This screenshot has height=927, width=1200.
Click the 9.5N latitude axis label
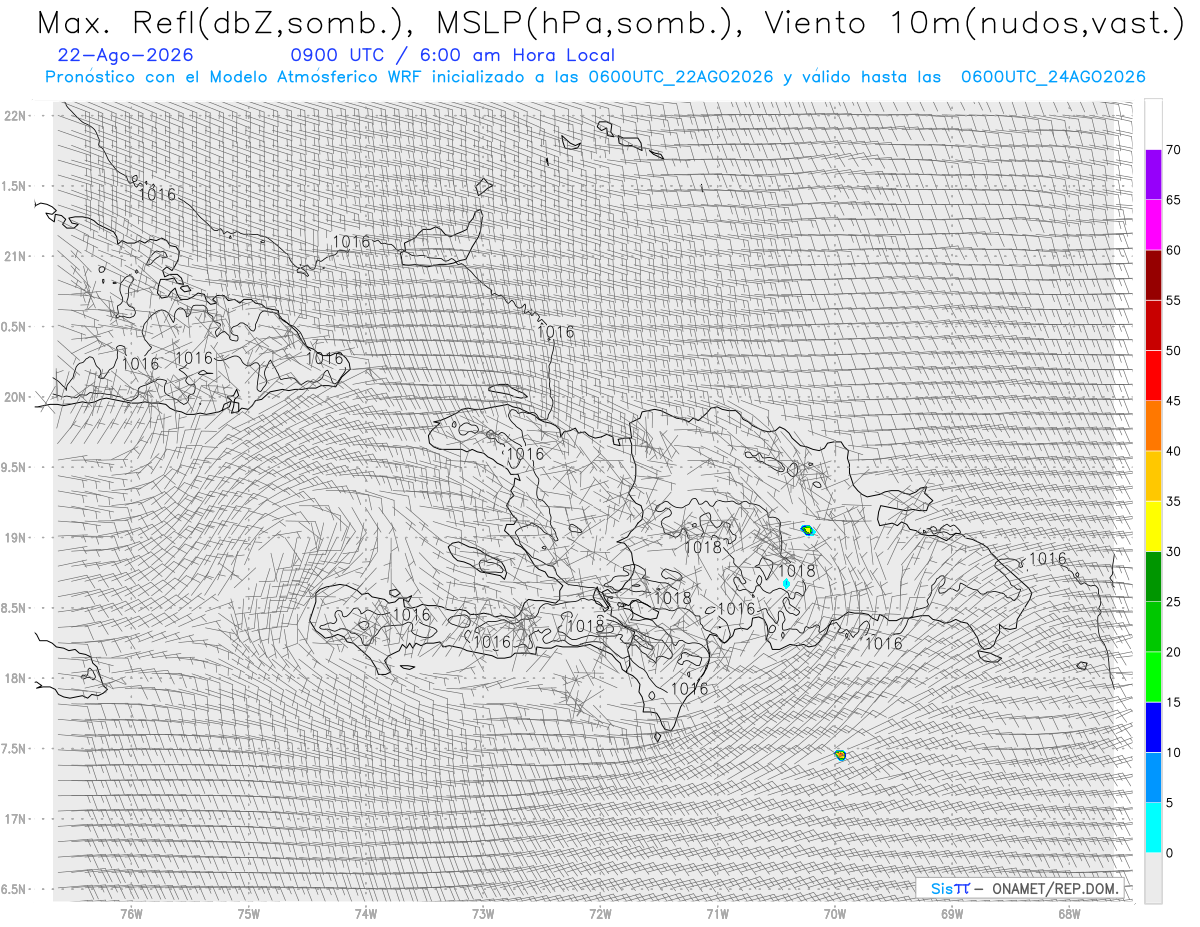(x=15, y=467)
